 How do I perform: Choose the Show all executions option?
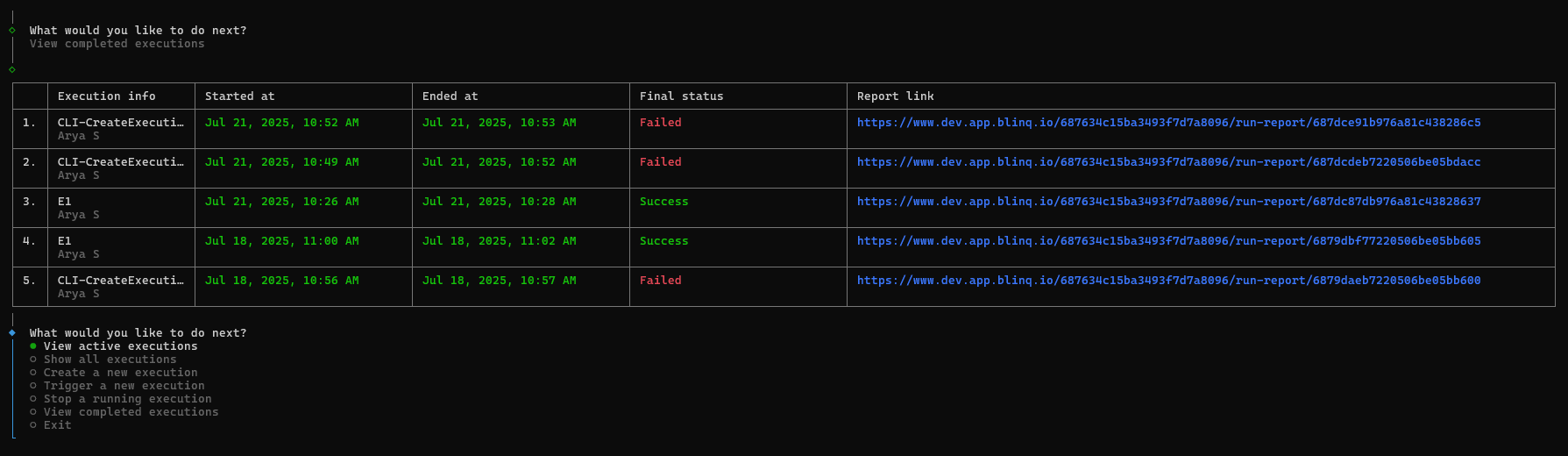click(110, 360)
